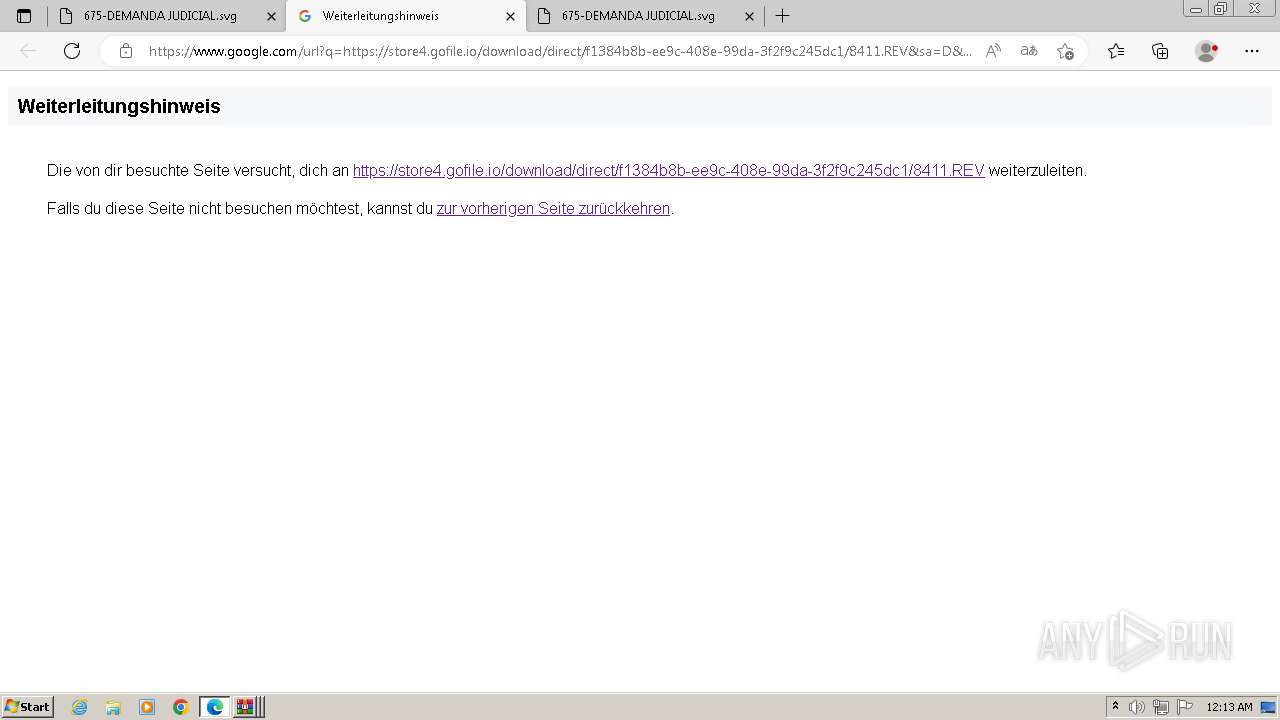Image resolution: width=1280 pixels, height=720 pixels.
Task: Click the Weiterleitungshinweis heading
Action: click(x=119, y=106)
